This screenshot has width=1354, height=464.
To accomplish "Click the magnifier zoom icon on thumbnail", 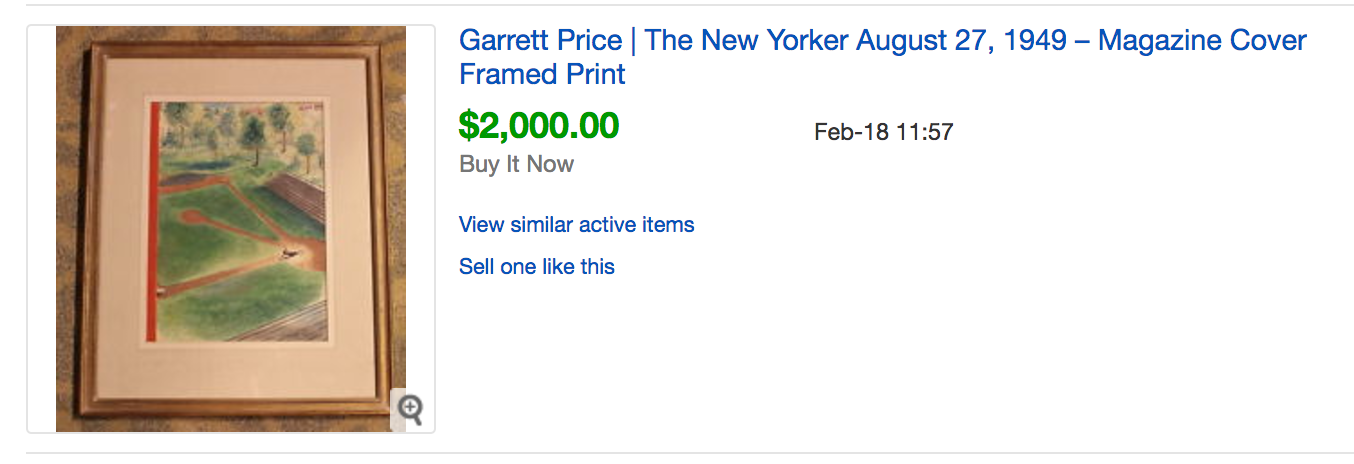I will (x=411, y=409).
